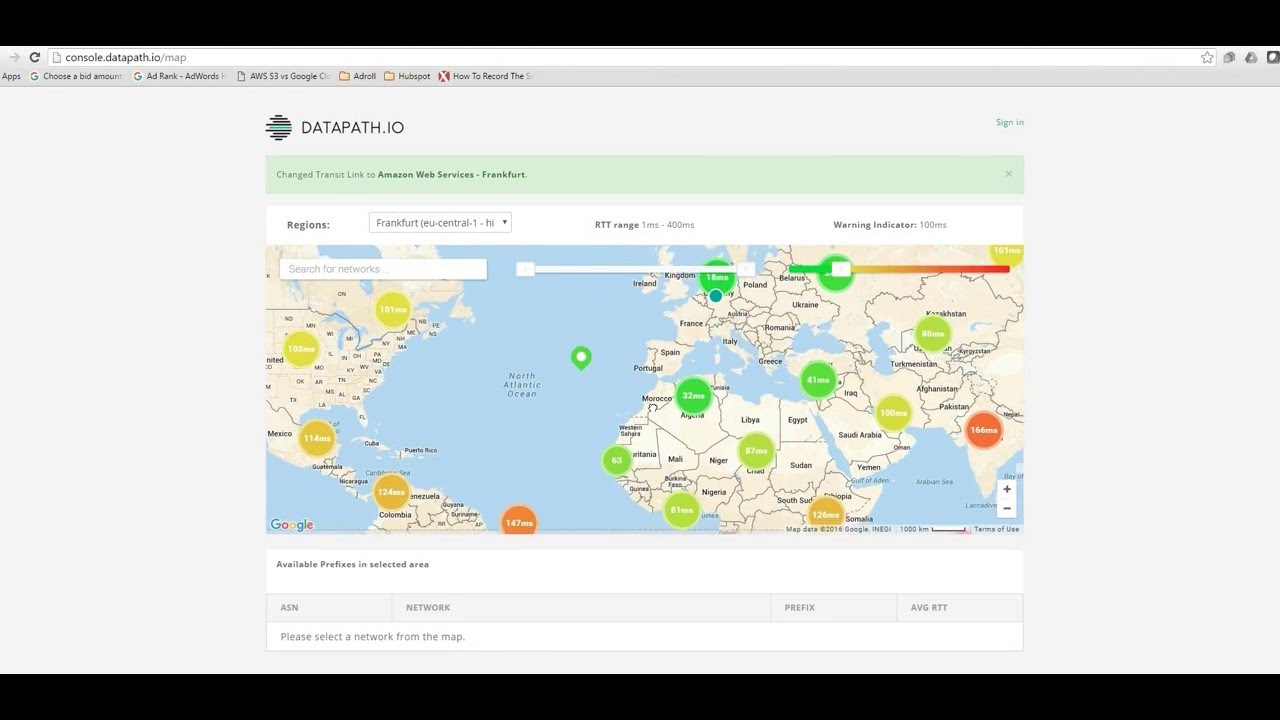
Task: Click the 'RTT range 1ms - 400ms' label
Action: click(x=645, y=225)
